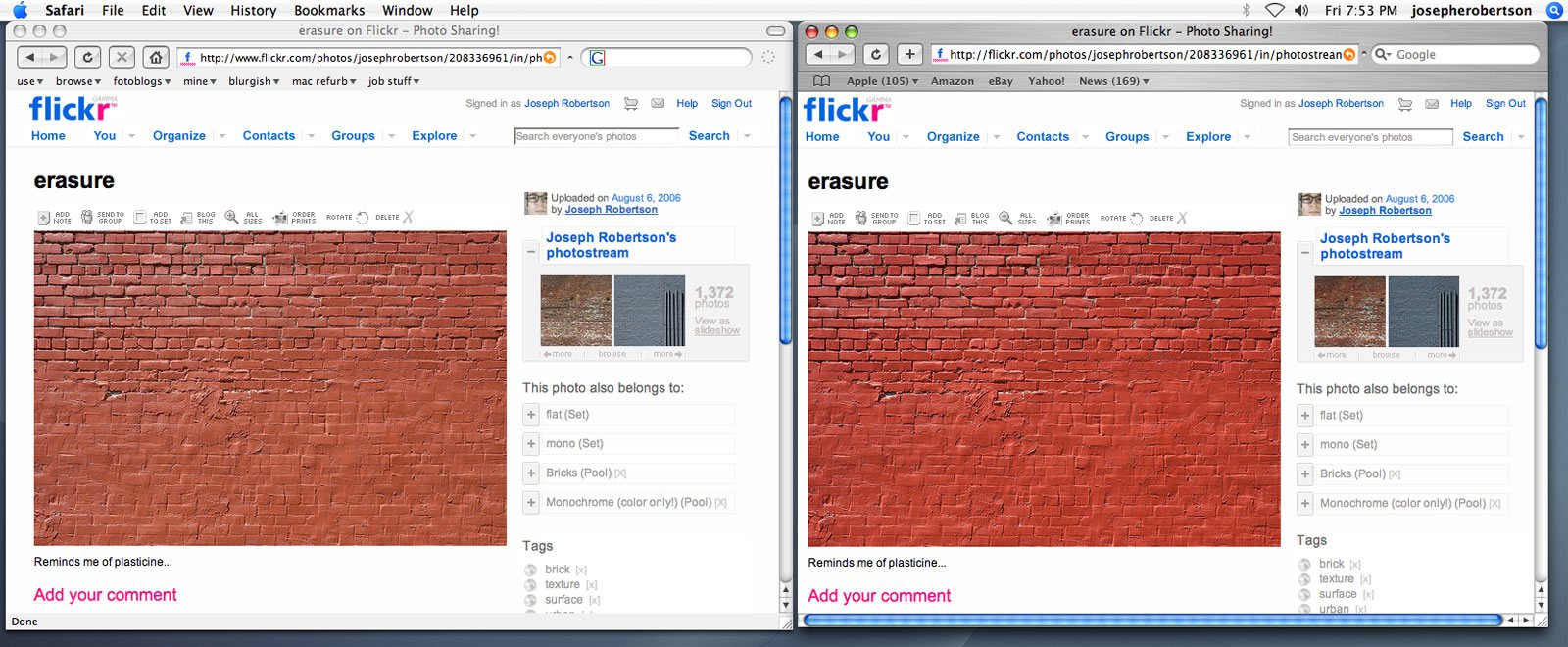Click horizontal scrollbar of right Safari window

click(1151, 620)
